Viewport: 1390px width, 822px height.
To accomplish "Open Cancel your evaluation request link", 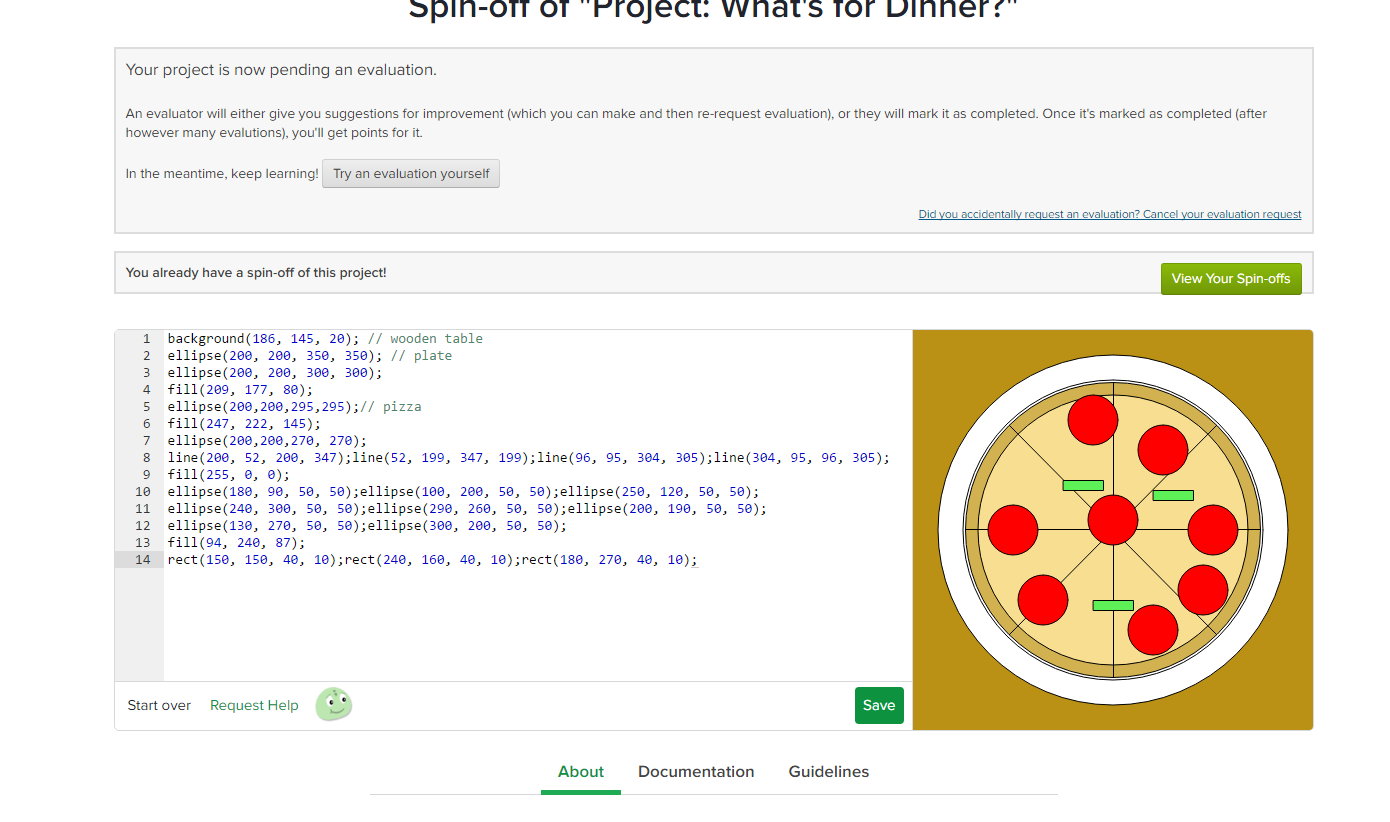I will tap(1110, 213).
